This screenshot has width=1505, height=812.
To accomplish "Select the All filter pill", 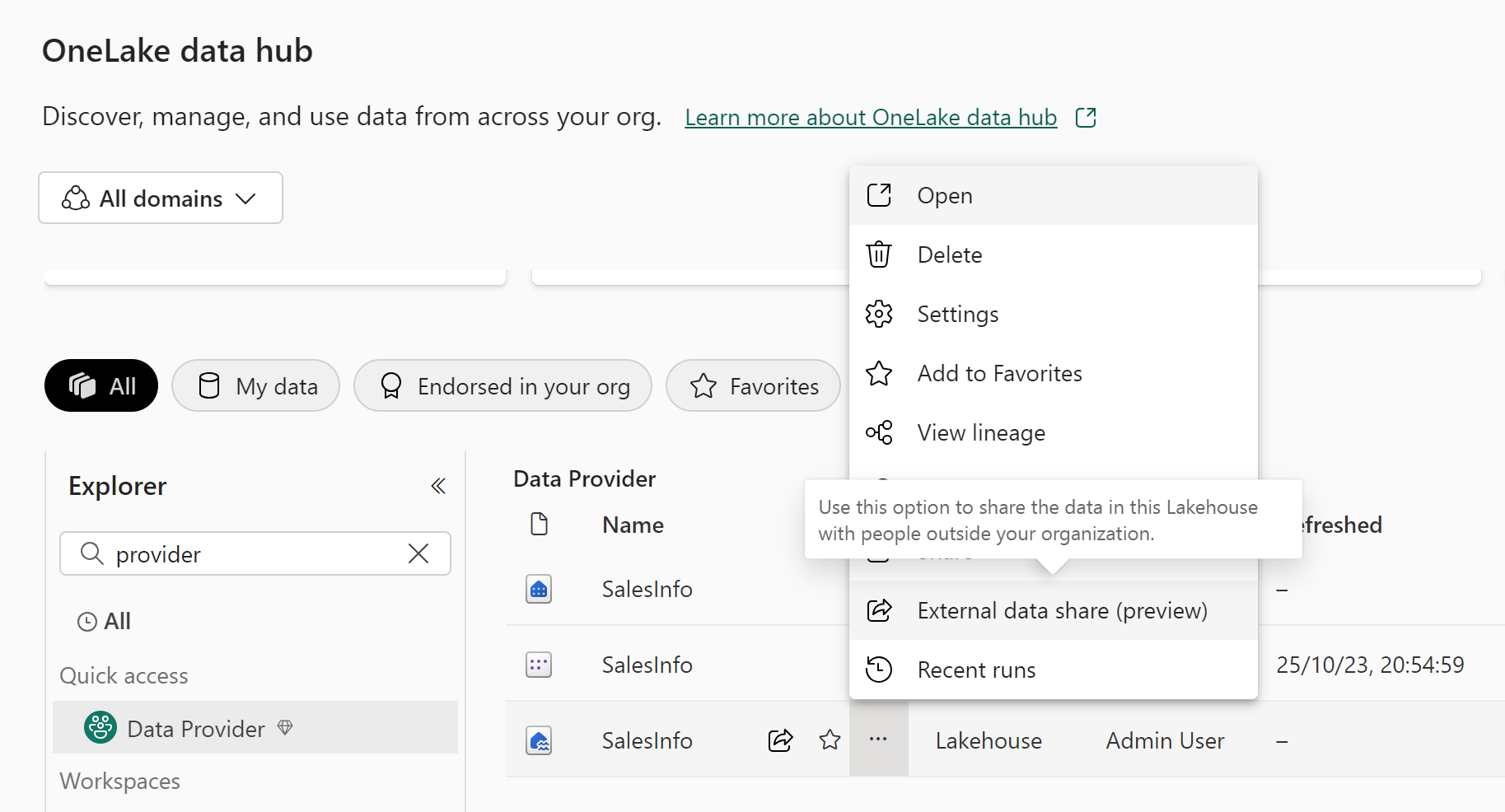I will coord(101,385).
